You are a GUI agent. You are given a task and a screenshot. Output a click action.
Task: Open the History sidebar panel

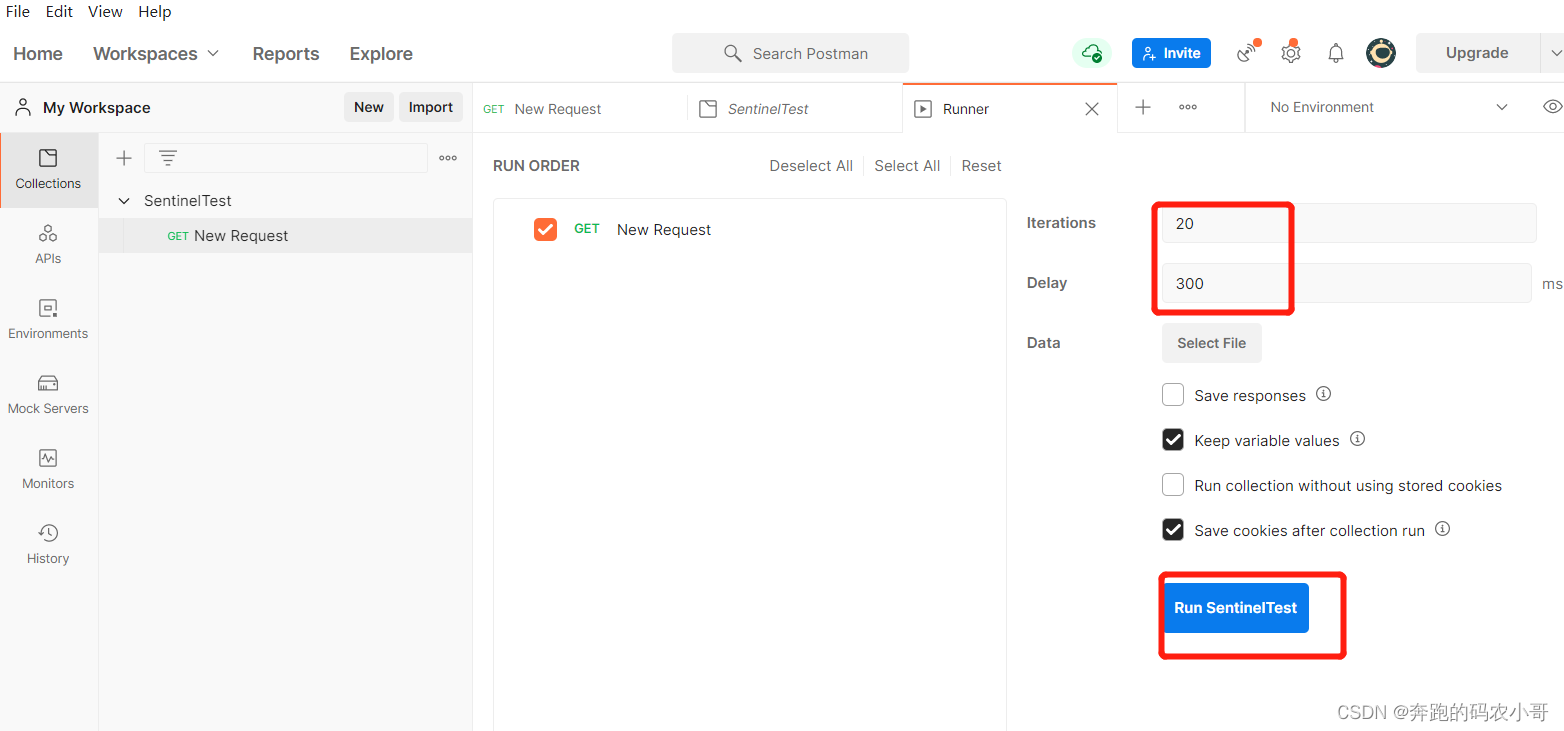48,545
